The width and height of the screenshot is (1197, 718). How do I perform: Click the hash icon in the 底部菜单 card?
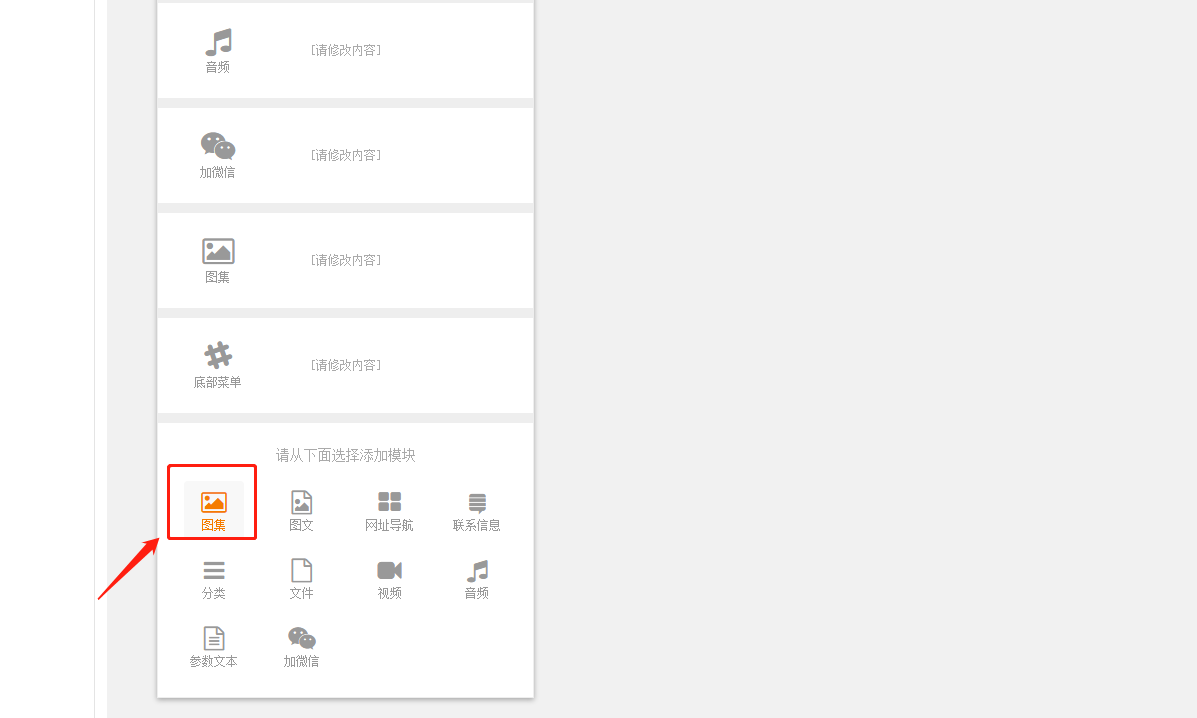point(218,355)
